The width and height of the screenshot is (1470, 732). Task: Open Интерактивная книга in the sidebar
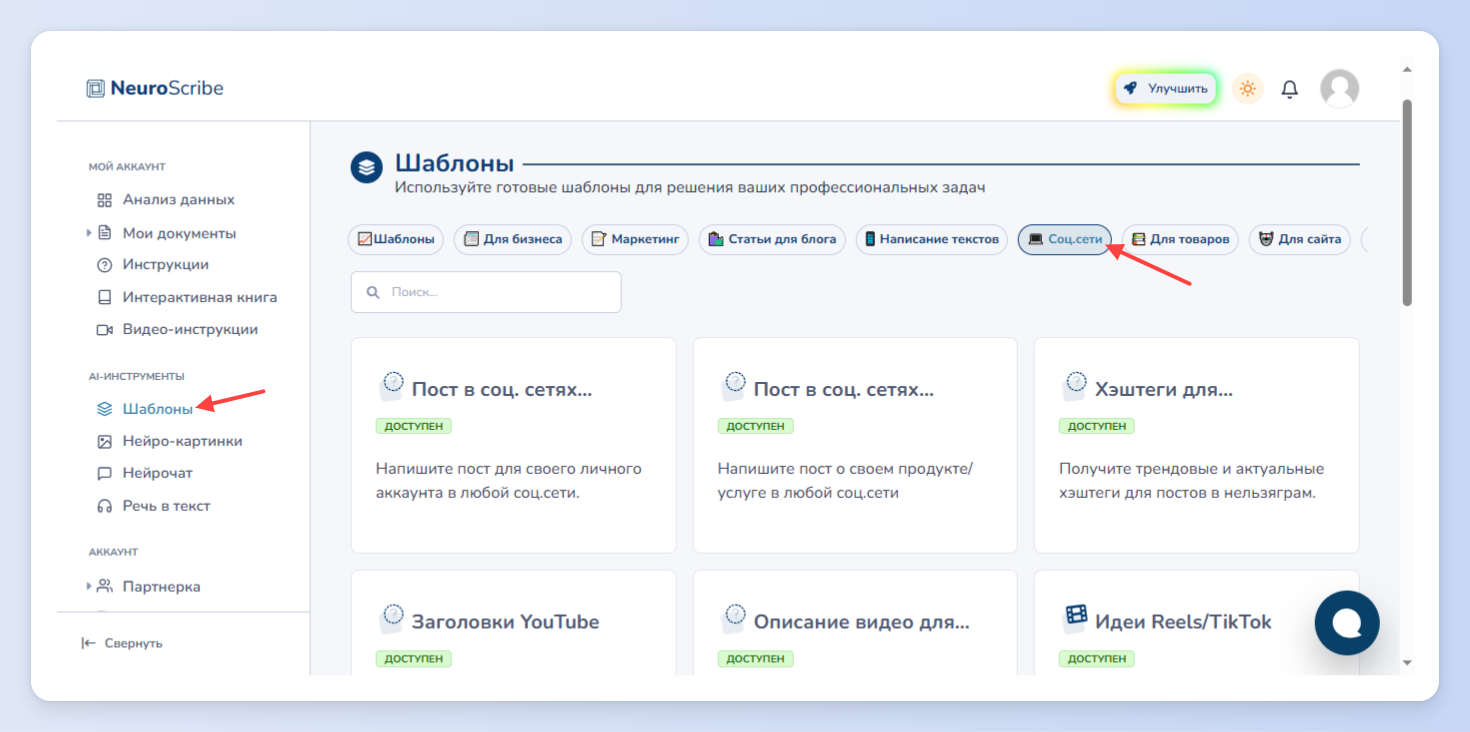[x=200, y=298]
